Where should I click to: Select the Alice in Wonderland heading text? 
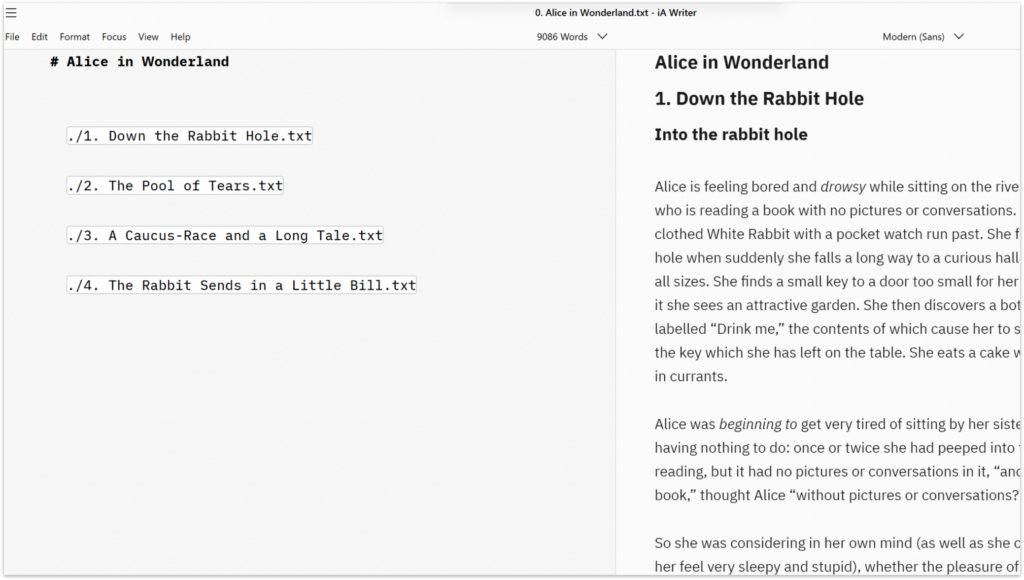(141, 61)
